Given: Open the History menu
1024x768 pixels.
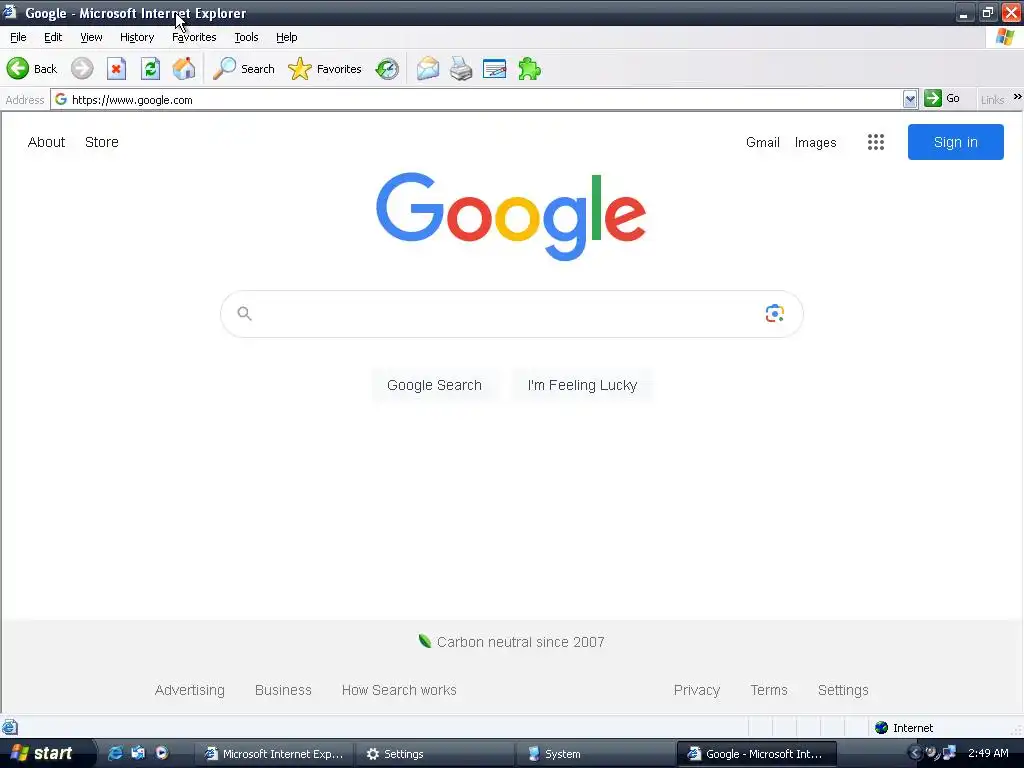Looking at the screenshot, I should (136, 37).
